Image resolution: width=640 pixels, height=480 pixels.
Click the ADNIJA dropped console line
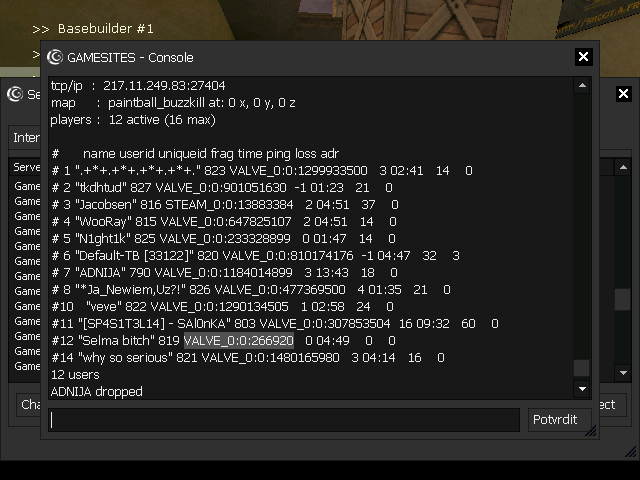[x=97, y=391]
